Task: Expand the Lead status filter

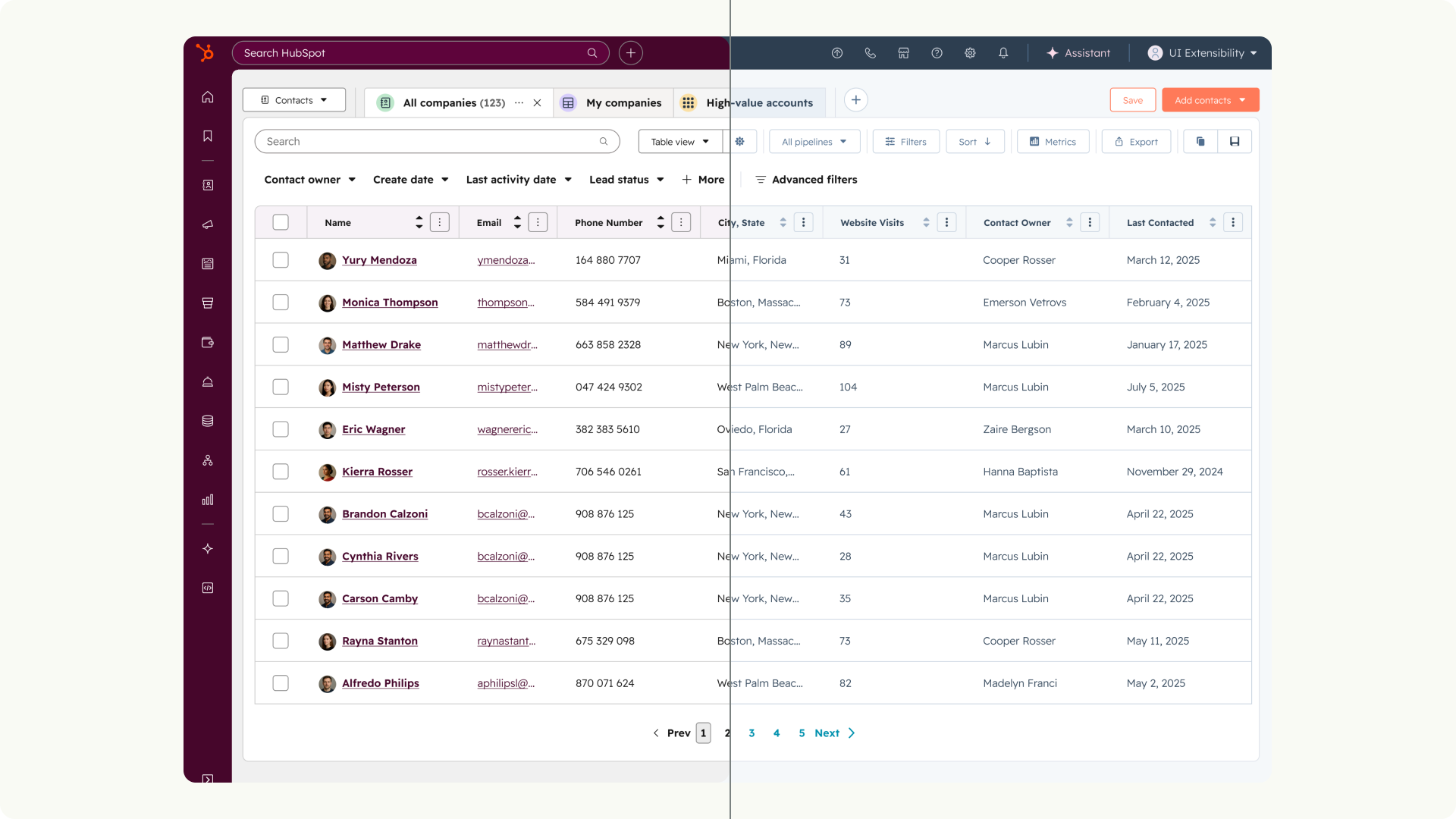Action: (x=626, y=180)
